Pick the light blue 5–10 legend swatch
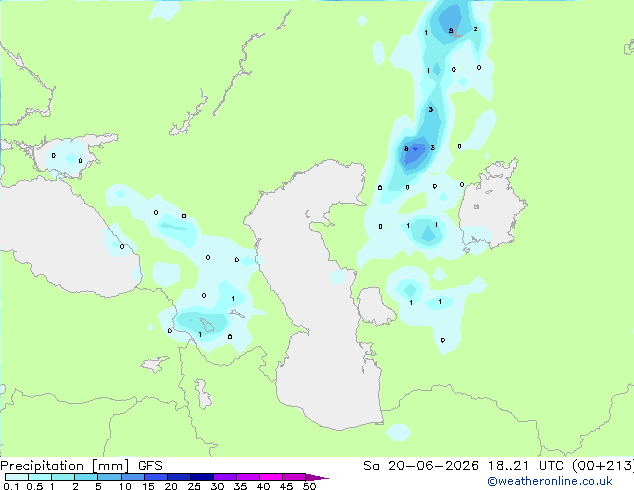The image size is (634, 490). (109, 477)
